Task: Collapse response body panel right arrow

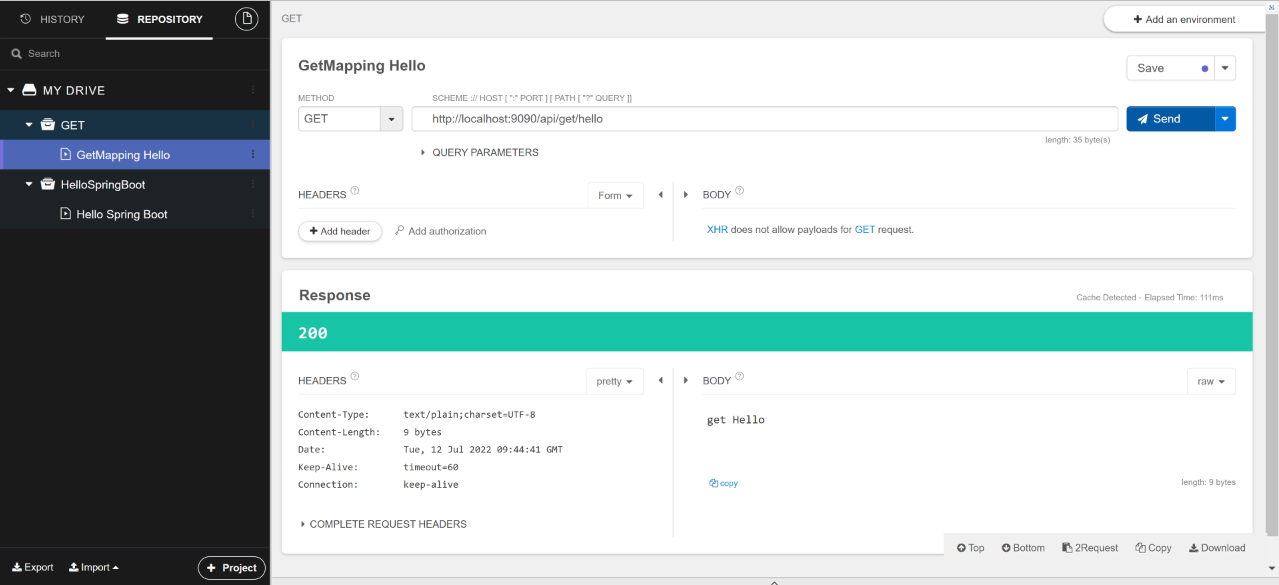Action: pos(686,381)
